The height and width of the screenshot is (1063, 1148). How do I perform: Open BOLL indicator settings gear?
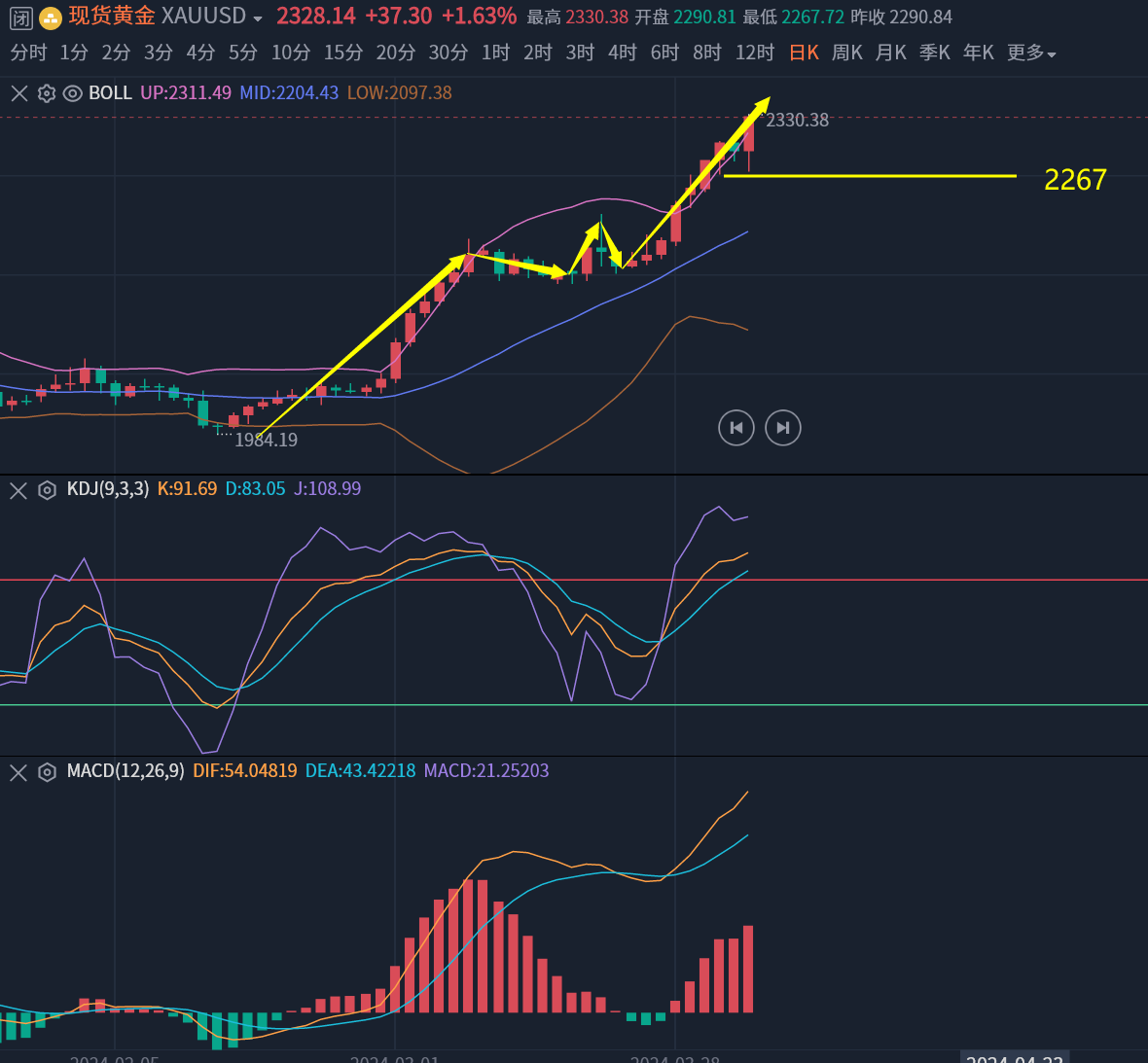tap(46, 93)
